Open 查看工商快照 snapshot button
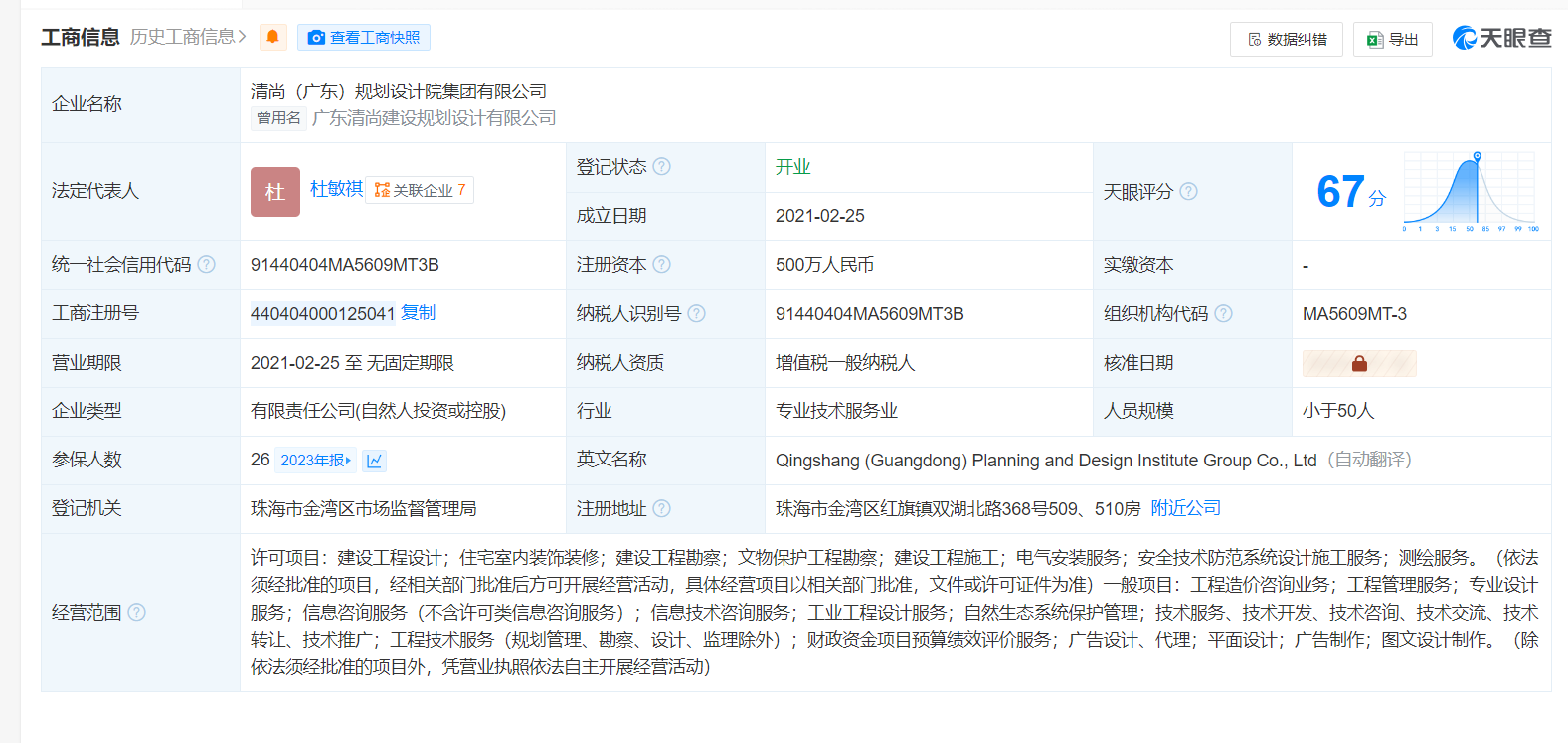 point(364,38)
